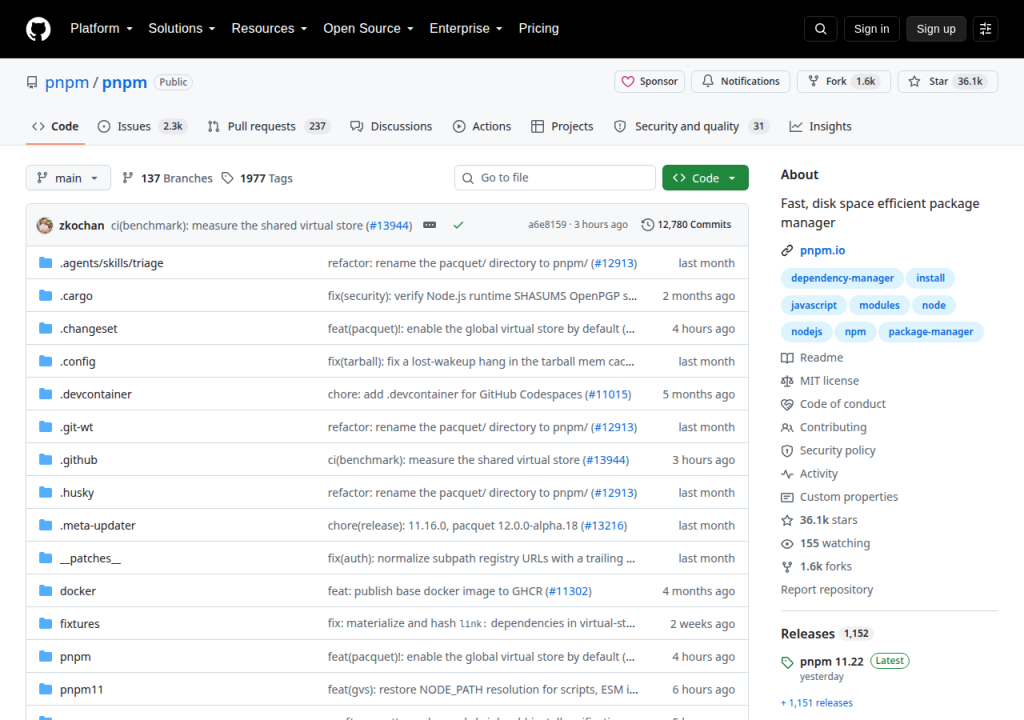The image size is (1024, 720).
Task: Click the book icon next to Readme
Action: click(787, 358)
